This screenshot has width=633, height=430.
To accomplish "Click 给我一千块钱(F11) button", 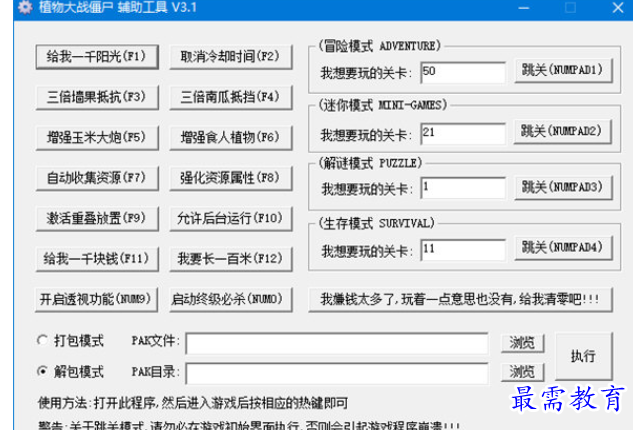I will 97,259.
